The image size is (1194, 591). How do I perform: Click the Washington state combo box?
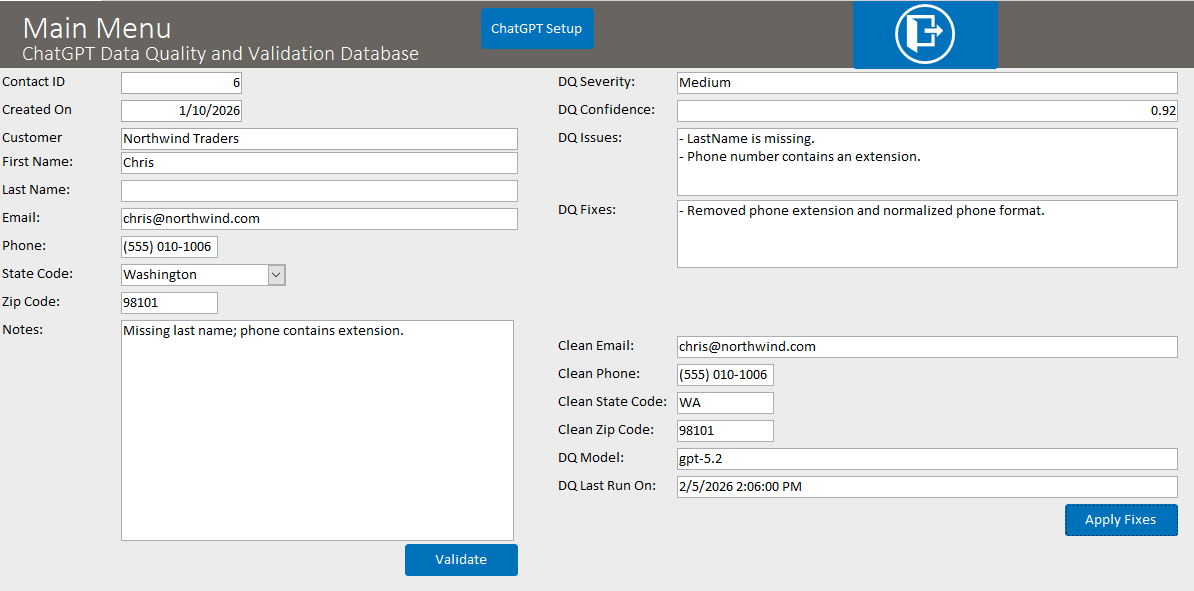194,275
